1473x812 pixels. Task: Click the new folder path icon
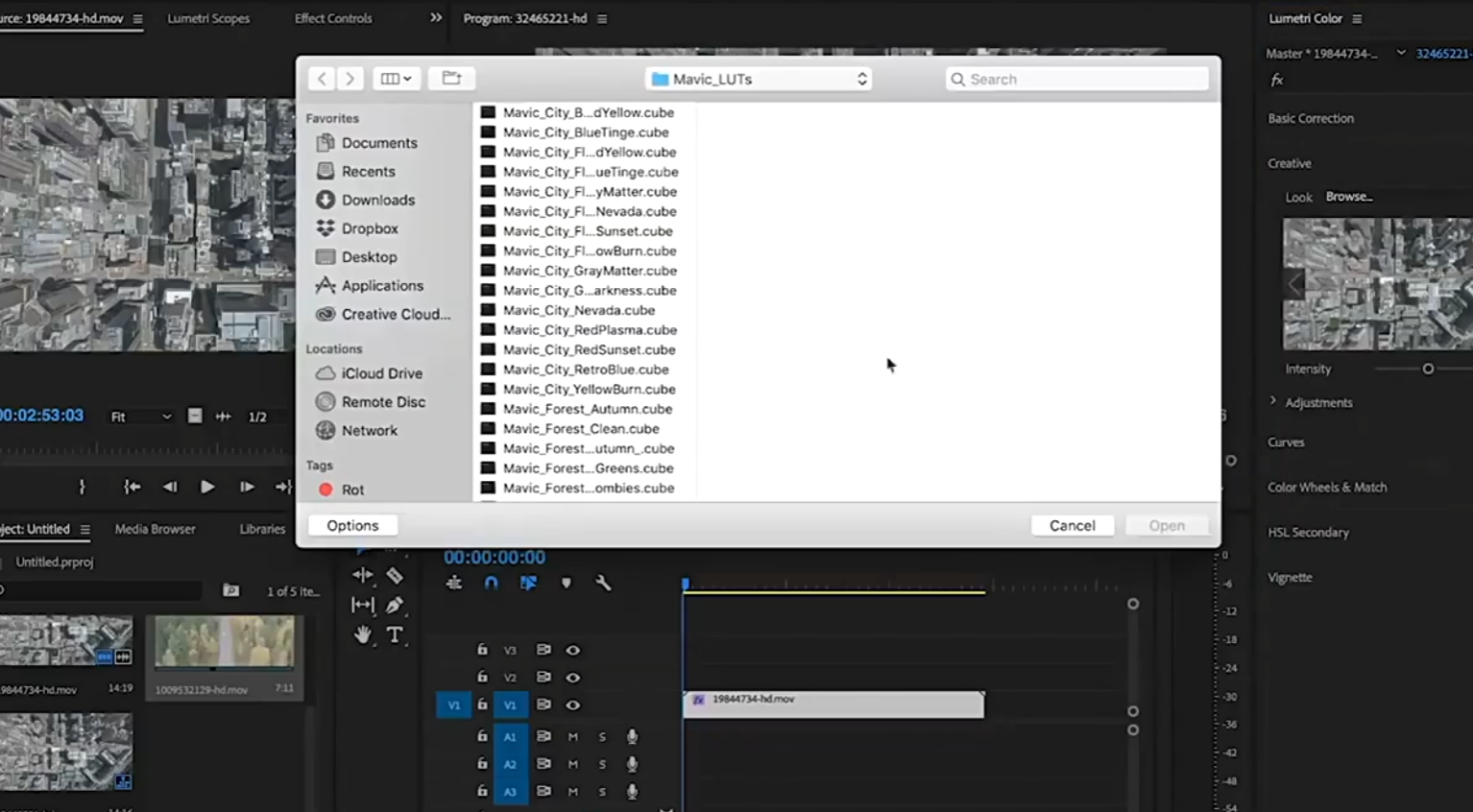[451, 79]
